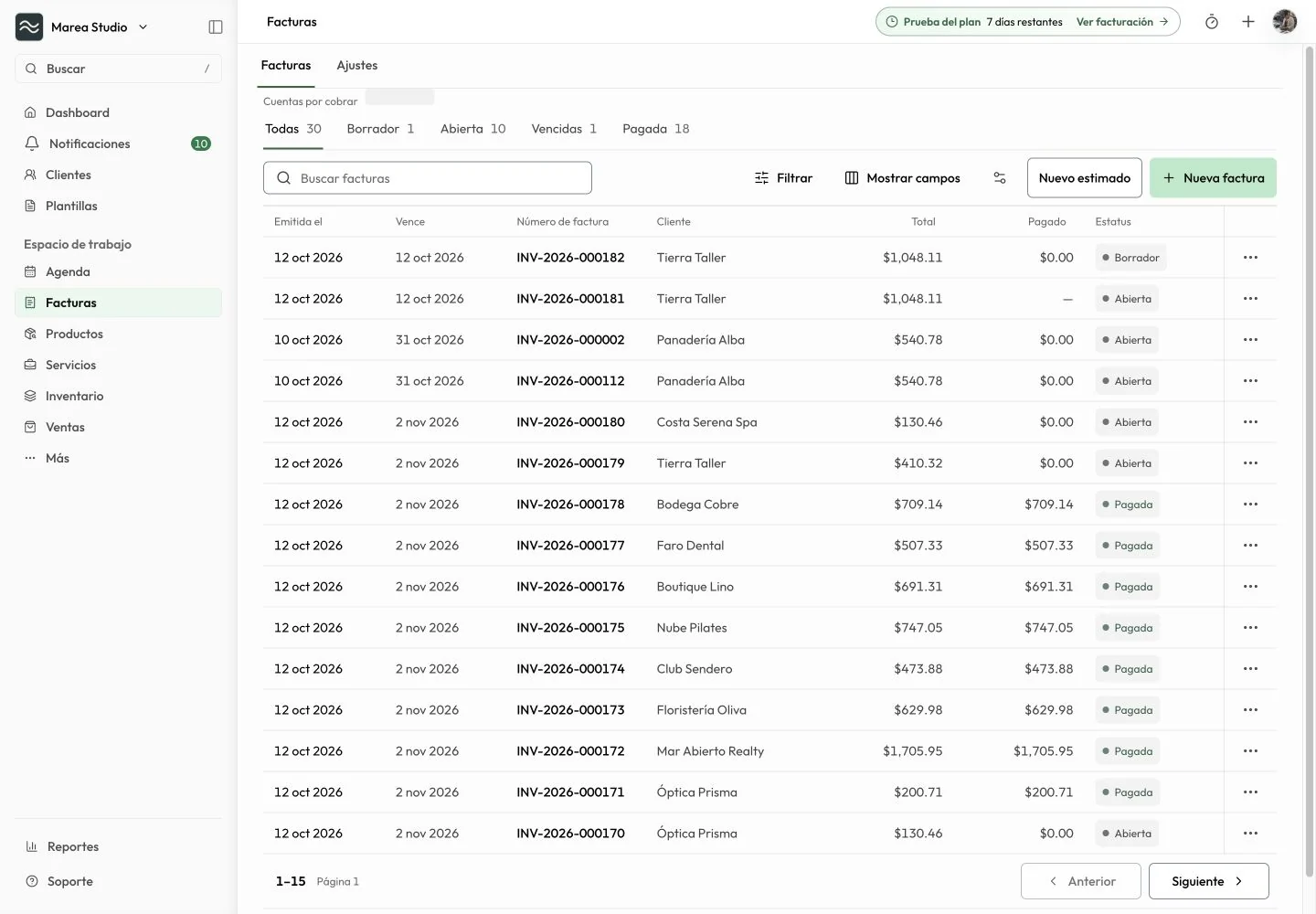Screen dimensions: 1316x914
Task: Open Clientes in the sidebar
Action: pyautogui.click(x=118, y=175)
